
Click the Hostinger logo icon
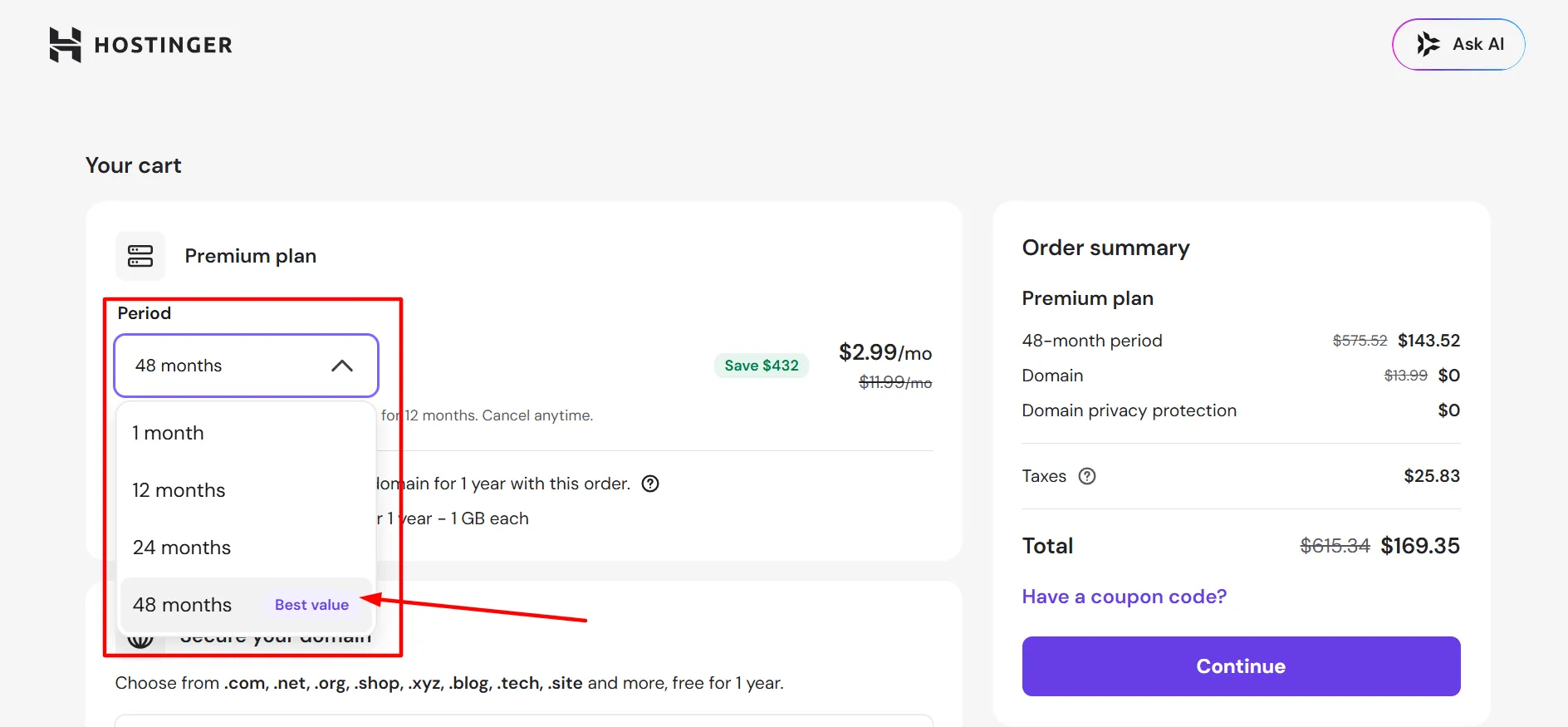tap(65, 45)
